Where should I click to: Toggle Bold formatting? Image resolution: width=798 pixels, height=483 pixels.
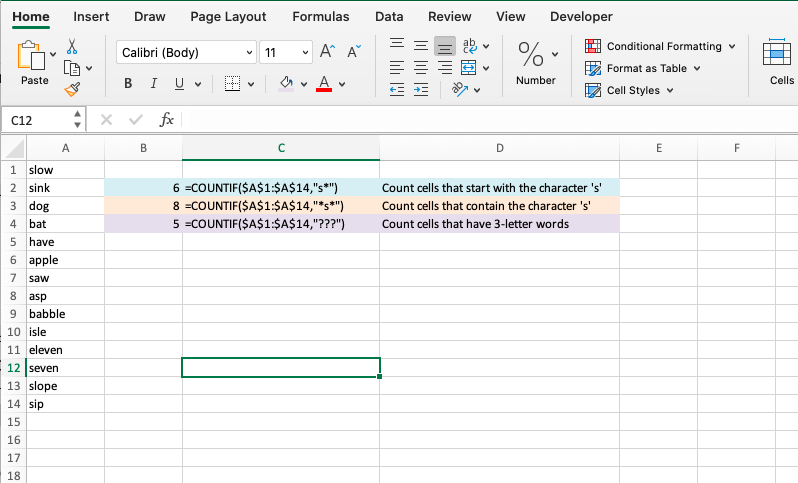(x=128, y=83)
